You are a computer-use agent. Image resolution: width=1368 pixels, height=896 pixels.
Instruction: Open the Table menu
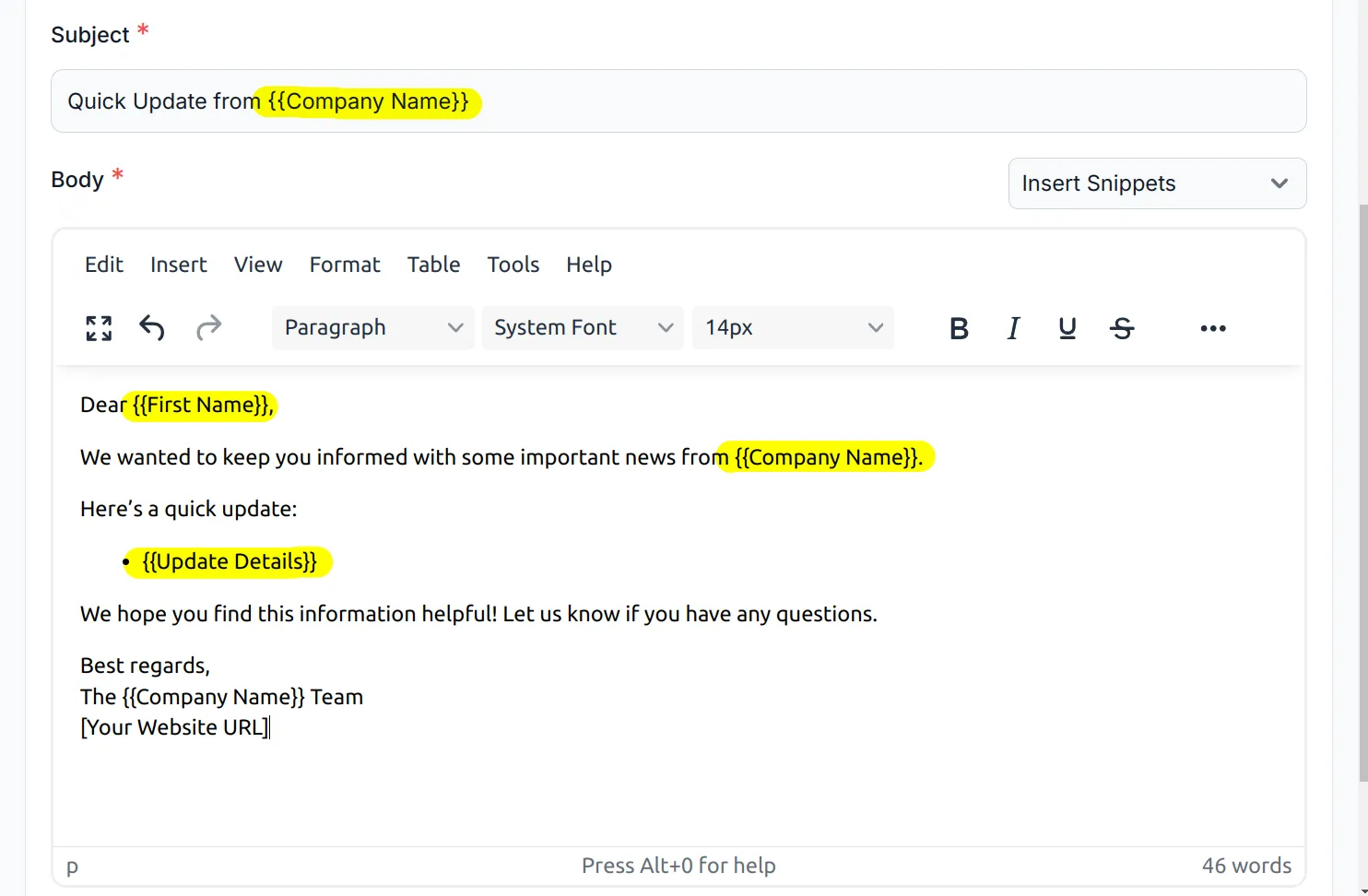(433, 265)
